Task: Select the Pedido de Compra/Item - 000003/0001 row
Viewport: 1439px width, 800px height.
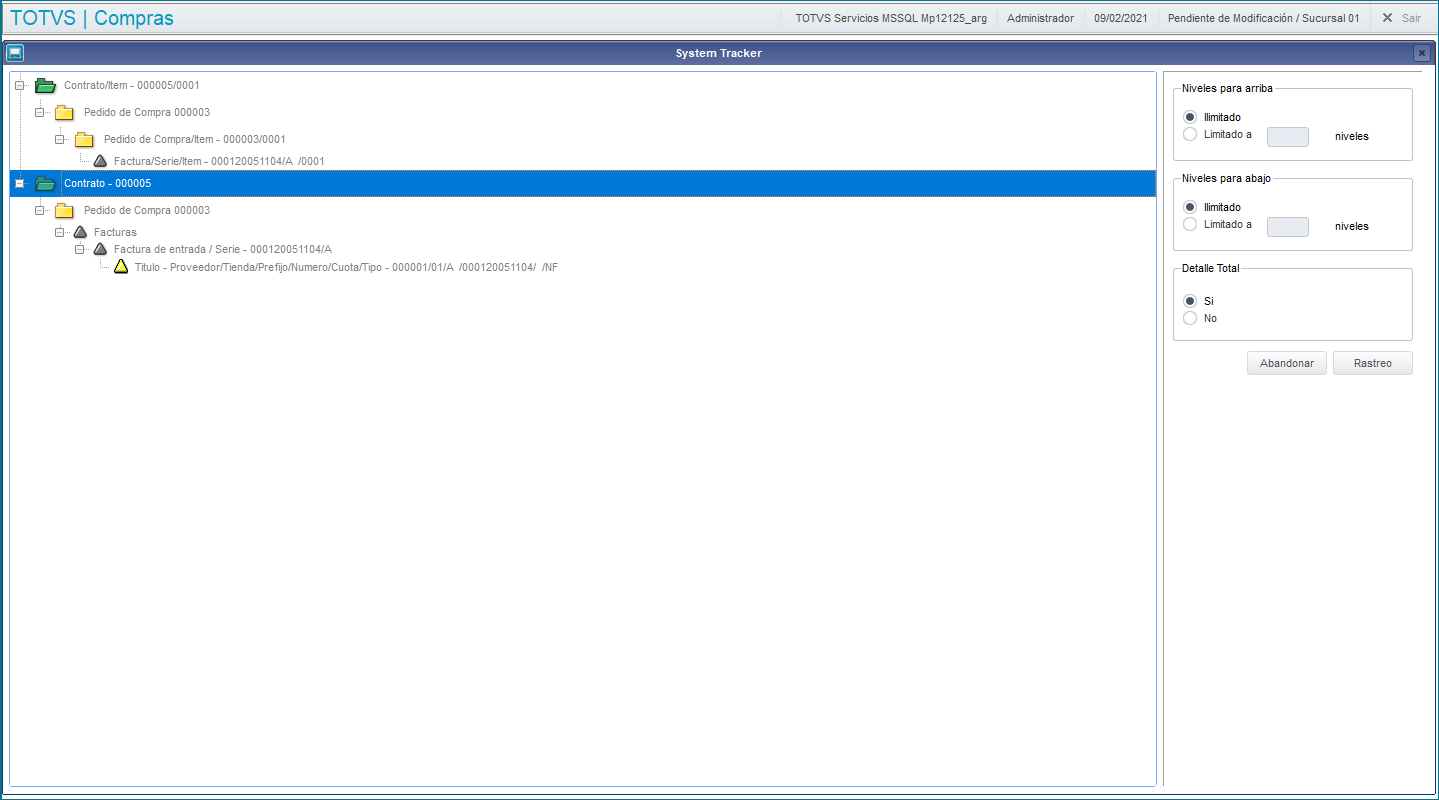Action: 195,140
